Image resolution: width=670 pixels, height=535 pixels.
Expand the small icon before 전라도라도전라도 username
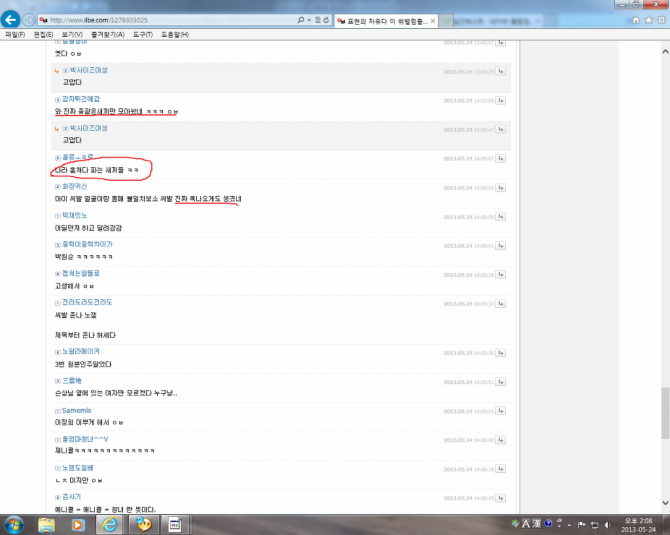tap(58, 303)
